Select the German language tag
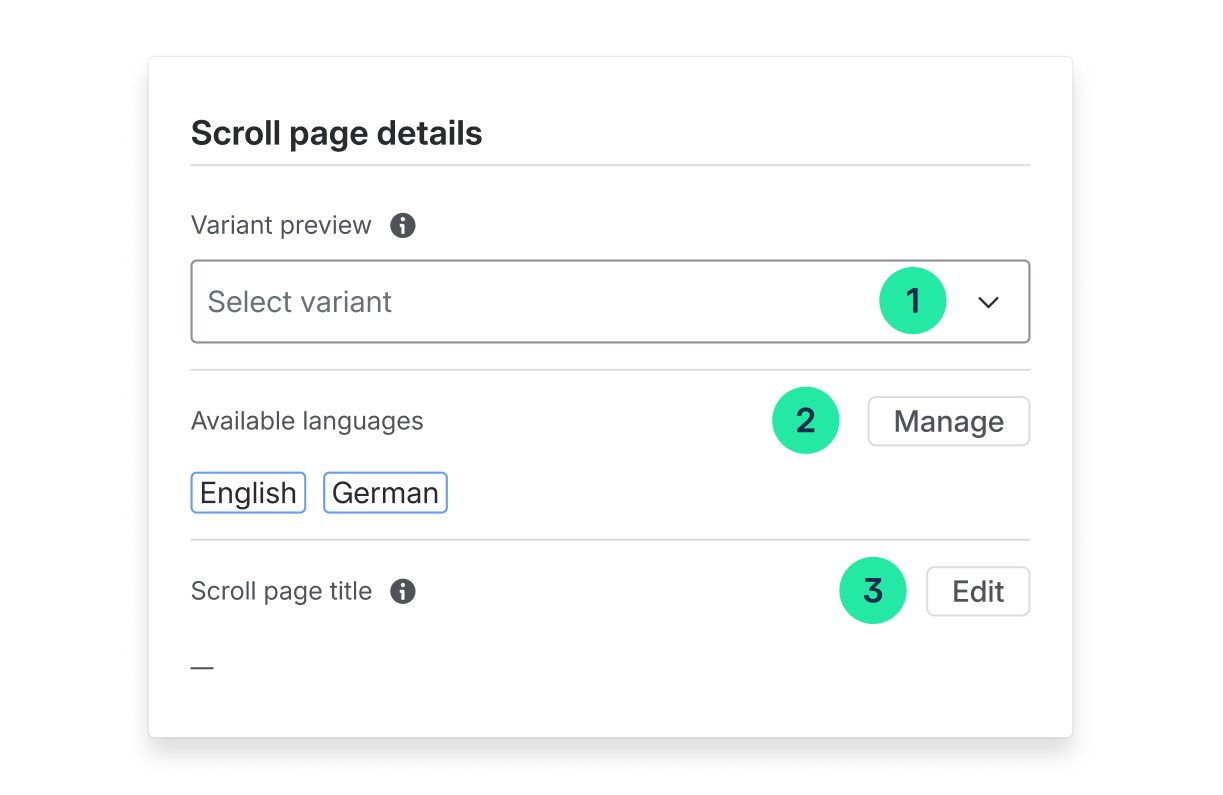The width and height of the screenshot is (1223, 795). (385, 493)
